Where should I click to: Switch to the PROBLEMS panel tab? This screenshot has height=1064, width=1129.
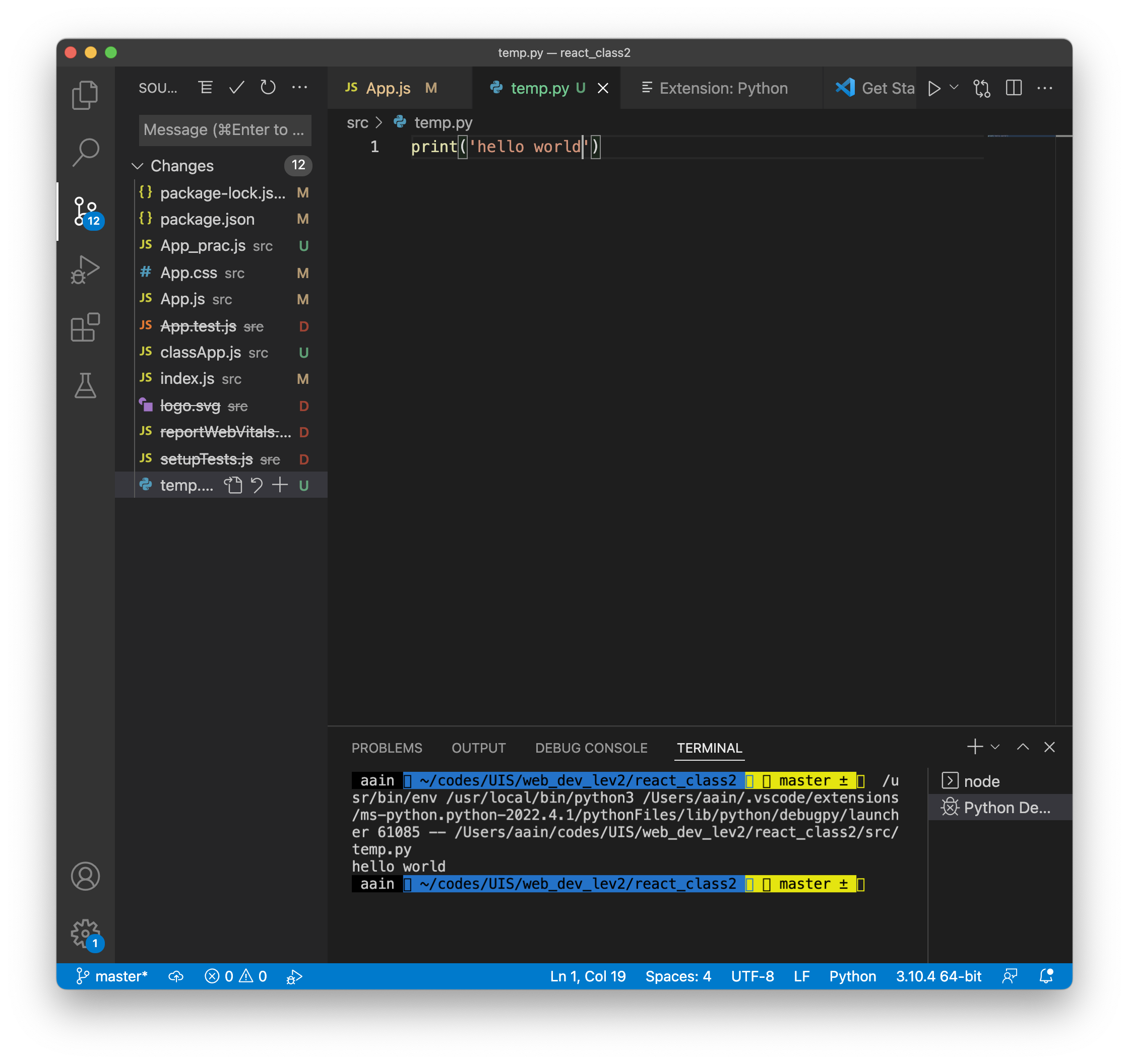pos(387,748)
